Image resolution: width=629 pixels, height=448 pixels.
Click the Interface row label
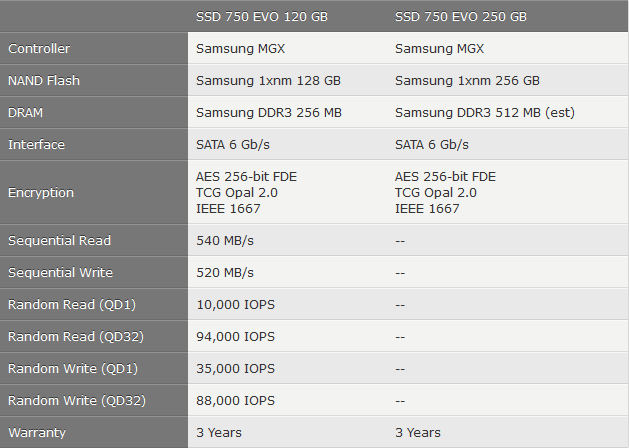pyautogui.click(x=36, y=145)
